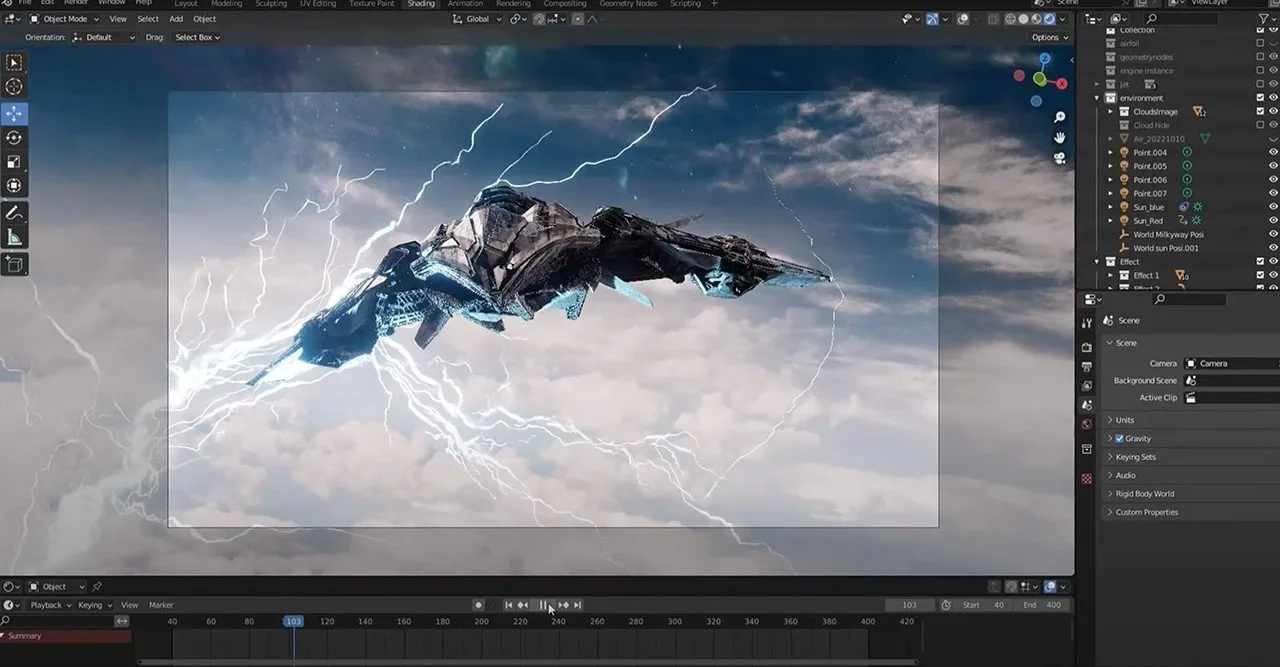Pause animation playback in timeline
1280x667 pixels.
[x=543, y=605]
